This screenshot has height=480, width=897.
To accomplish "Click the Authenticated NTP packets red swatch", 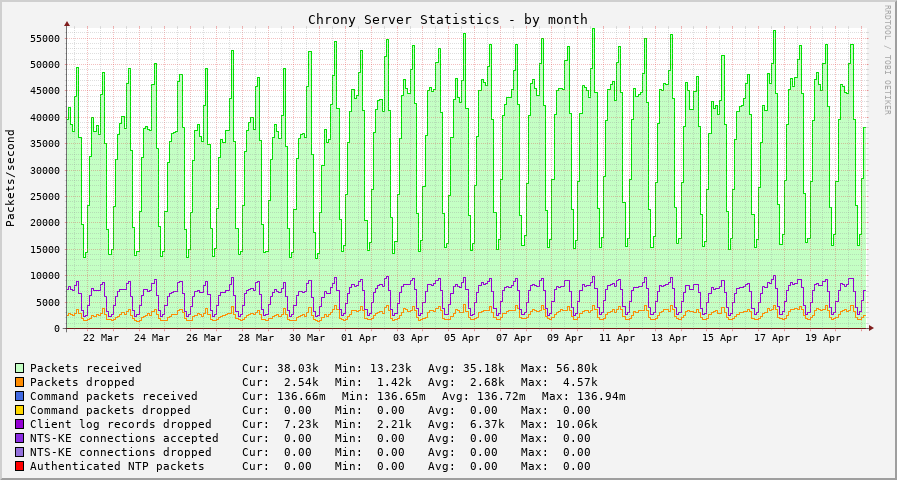I will [20, 466].
